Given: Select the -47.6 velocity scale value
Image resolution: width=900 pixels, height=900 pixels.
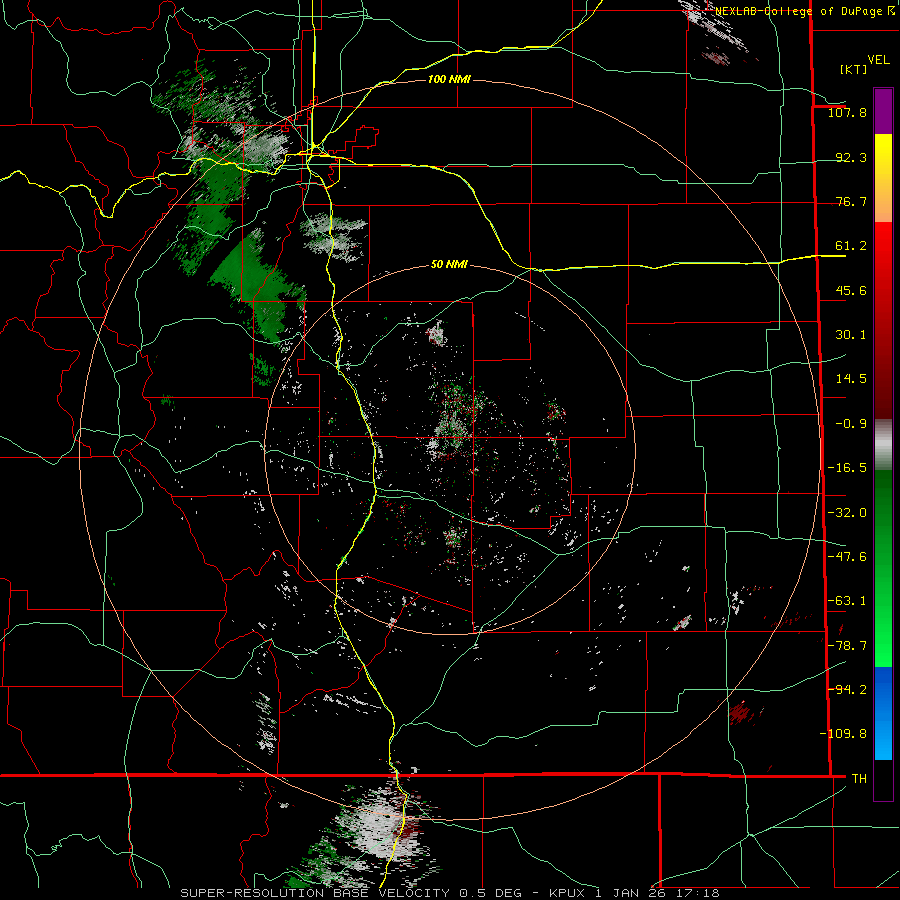Looking at the screenshot, I should point(847,557).
